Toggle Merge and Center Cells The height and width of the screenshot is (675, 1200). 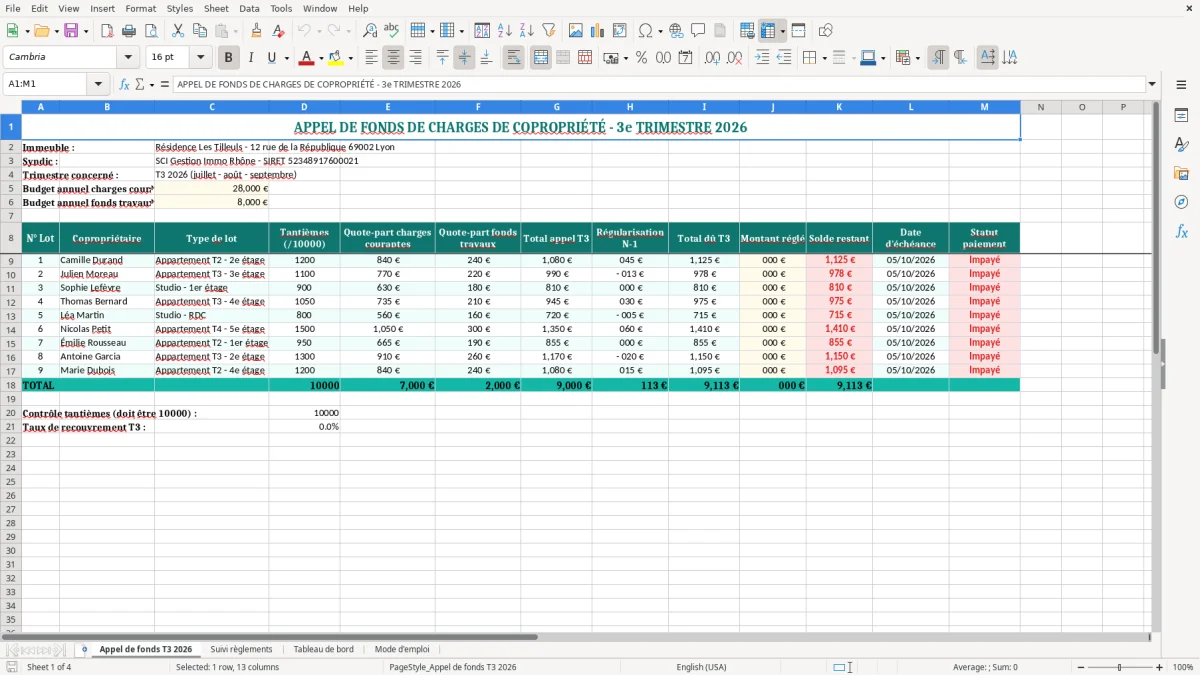(541, 58)
